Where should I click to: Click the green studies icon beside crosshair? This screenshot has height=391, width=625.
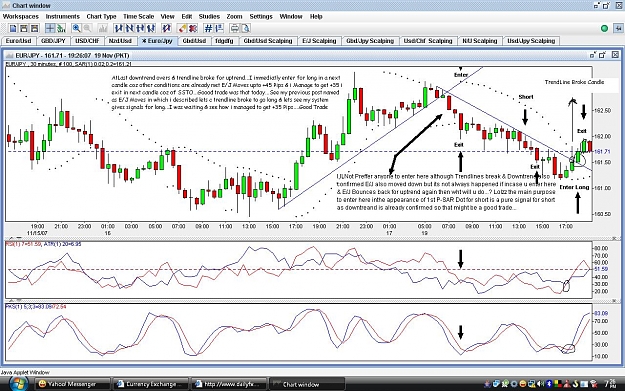(x=61, y=28)
